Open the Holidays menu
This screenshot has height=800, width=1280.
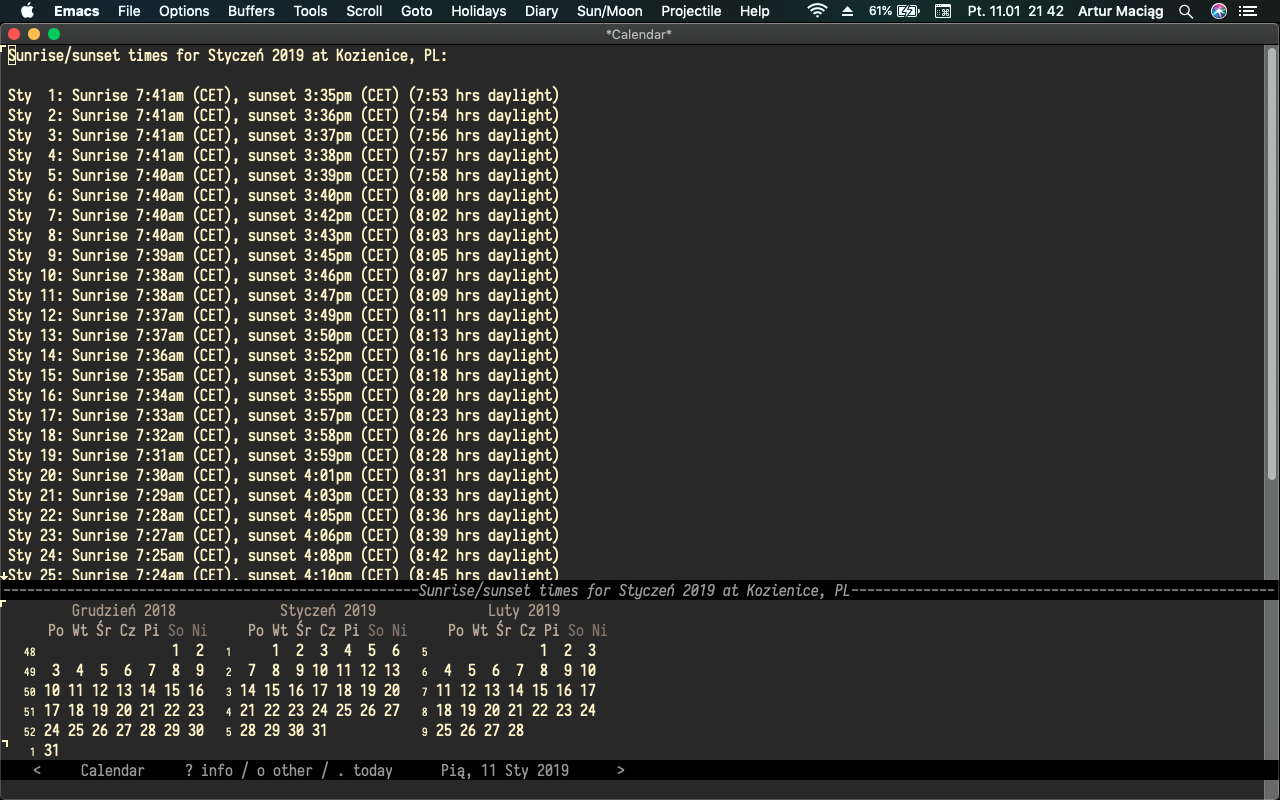pyautogui.click(x=478, y=11)
